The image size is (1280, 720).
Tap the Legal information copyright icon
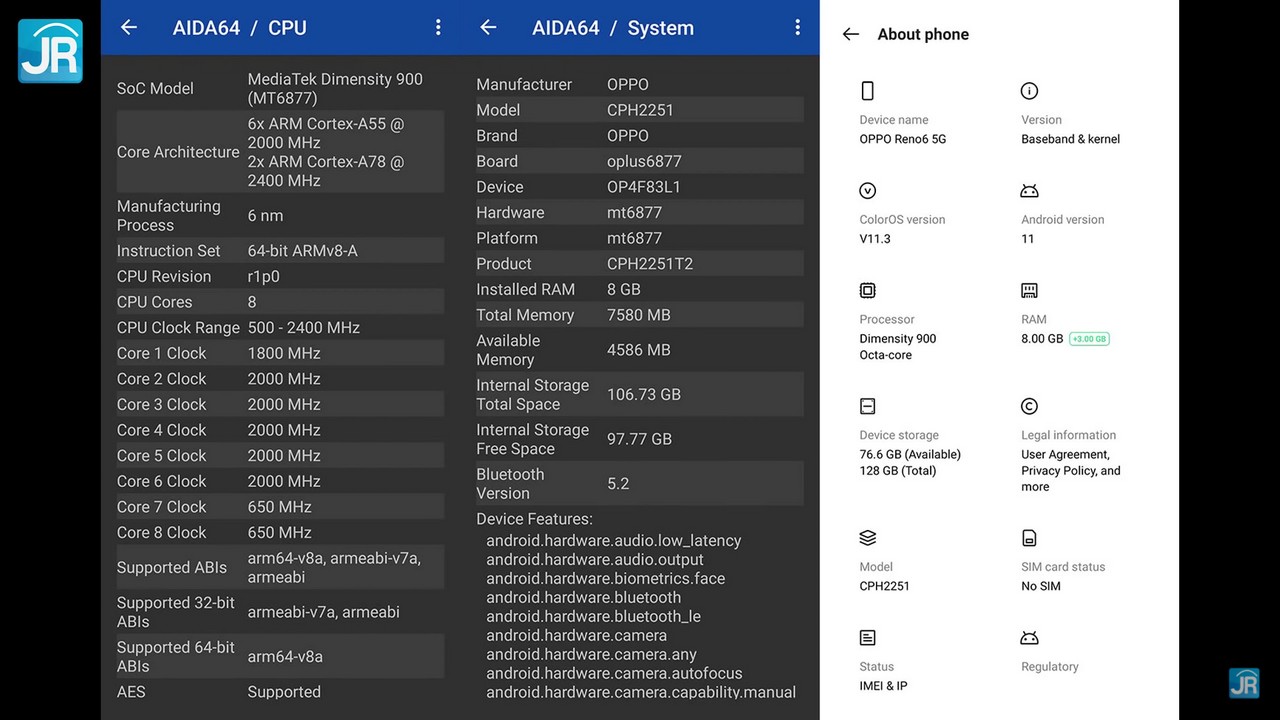coord(1029,406)
